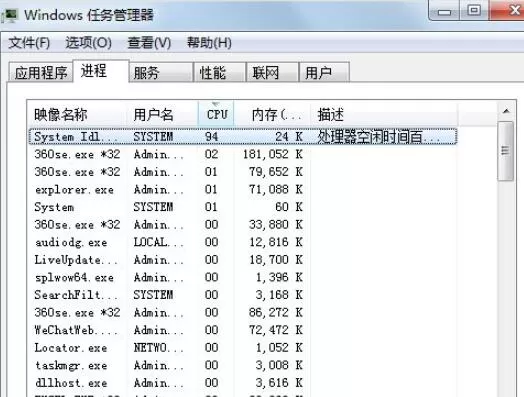The width and height of the screenshot is (524, 397).
Task: Click the memory value 3,616 K
Action: pos(279,383)
